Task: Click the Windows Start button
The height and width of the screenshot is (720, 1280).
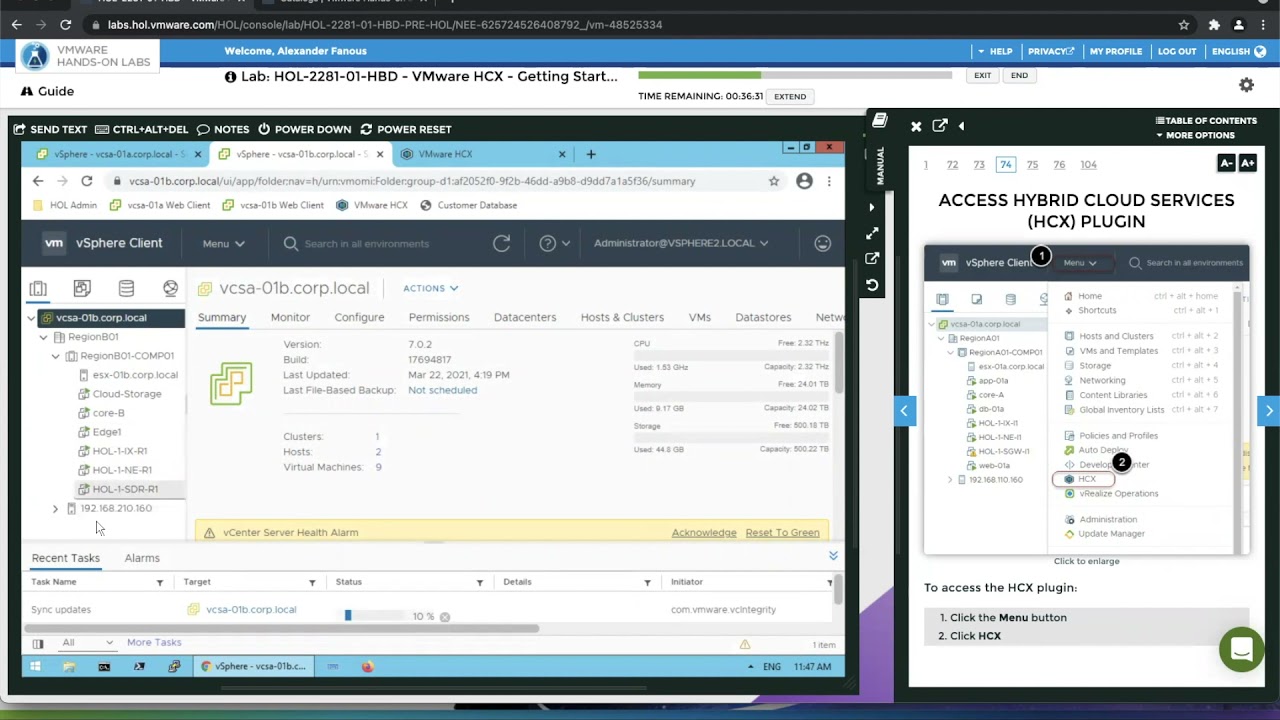Action: (35, 666)
